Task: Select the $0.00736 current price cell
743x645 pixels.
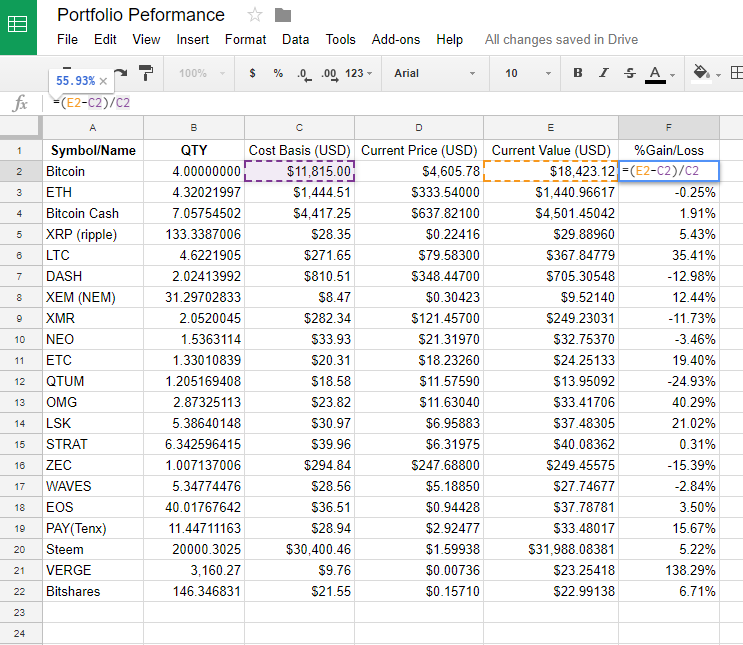Action: click(x=419, y=570)
